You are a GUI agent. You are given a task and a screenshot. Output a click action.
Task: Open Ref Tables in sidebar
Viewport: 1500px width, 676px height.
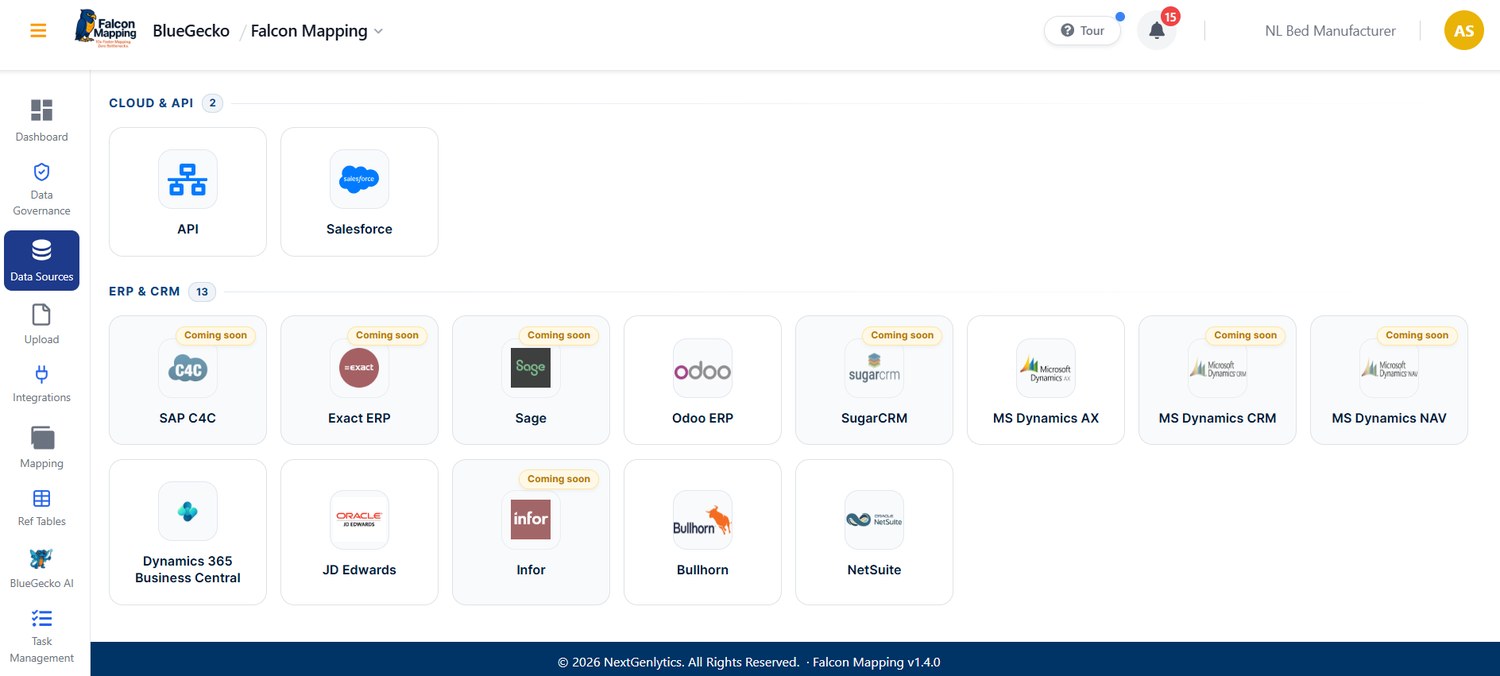point(42,508)
